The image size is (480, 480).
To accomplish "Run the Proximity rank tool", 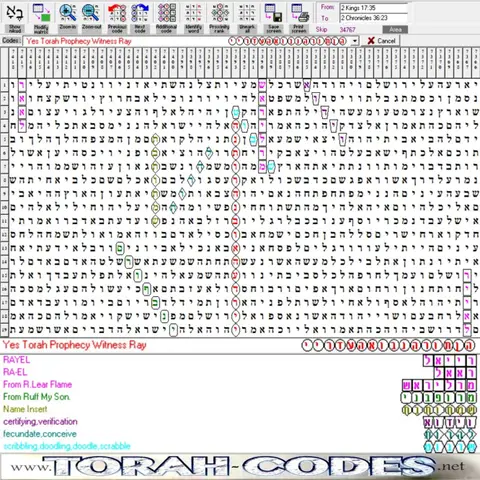I will coord(219,17).
